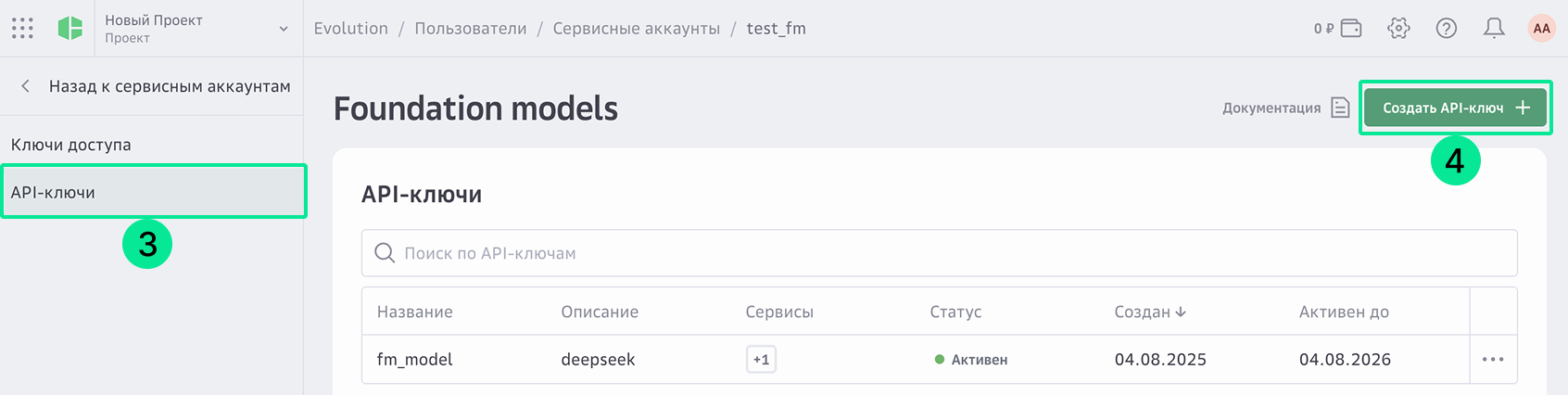Open the three-dot menu for fm_model
This screenshot has width=1568, height=395.
pyautogui.click(x=1493, y=360)
